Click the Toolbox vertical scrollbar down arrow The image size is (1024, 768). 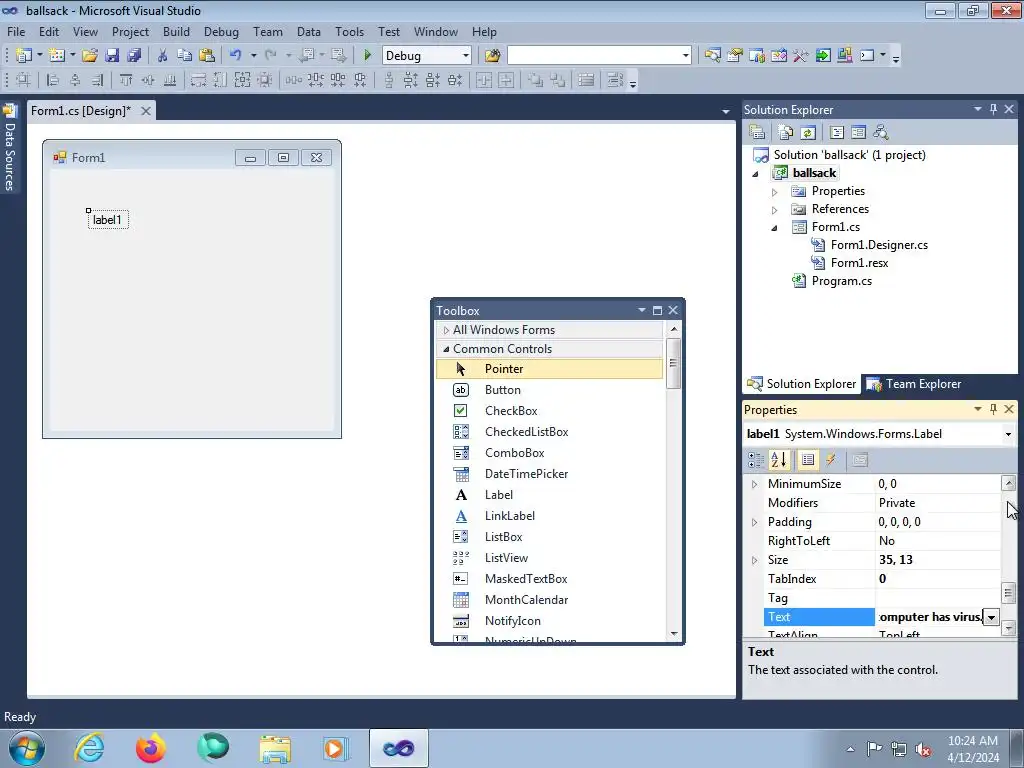tap(673, 634)
